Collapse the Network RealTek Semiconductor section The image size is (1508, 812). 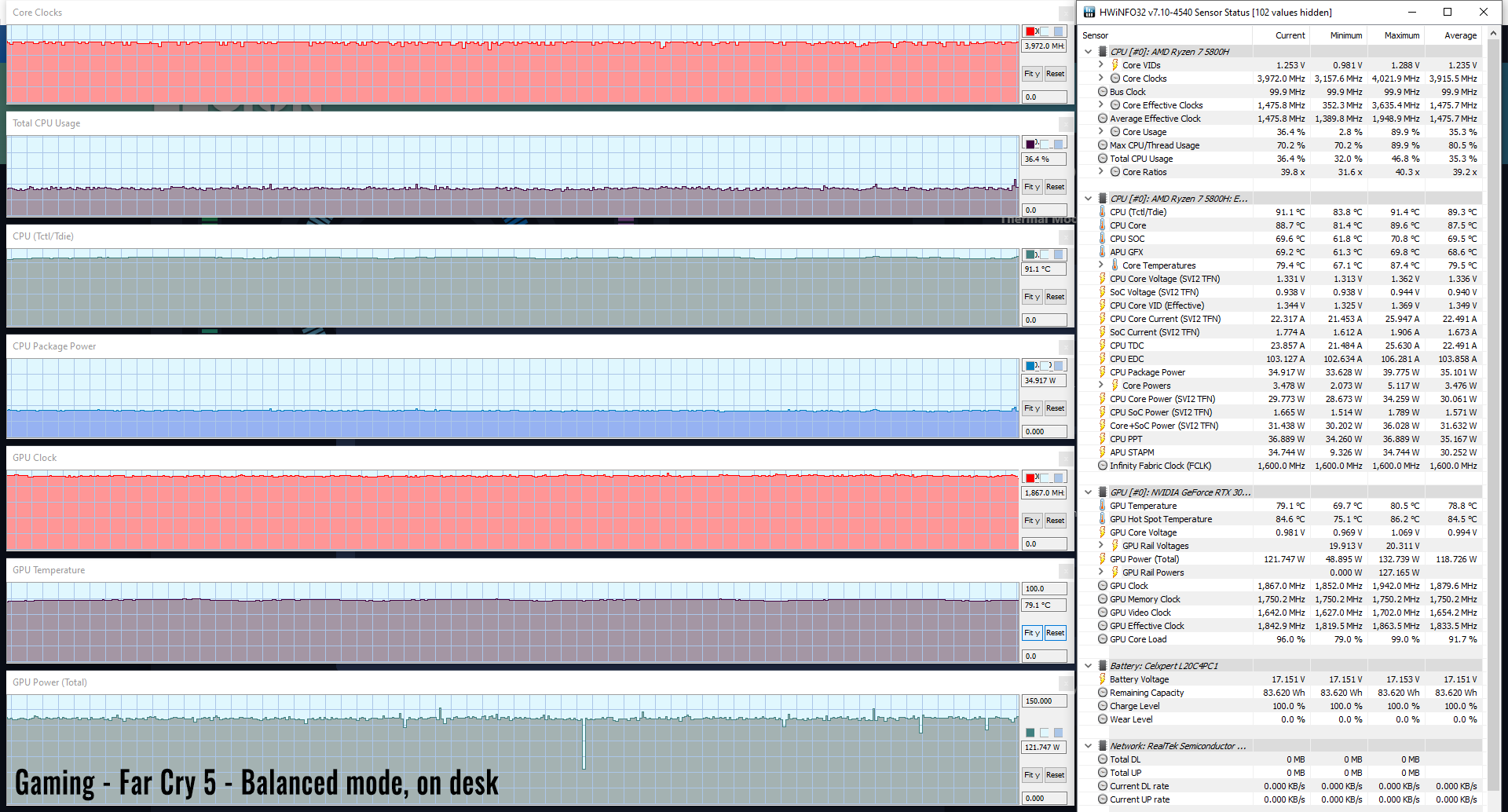point(1089,746)
